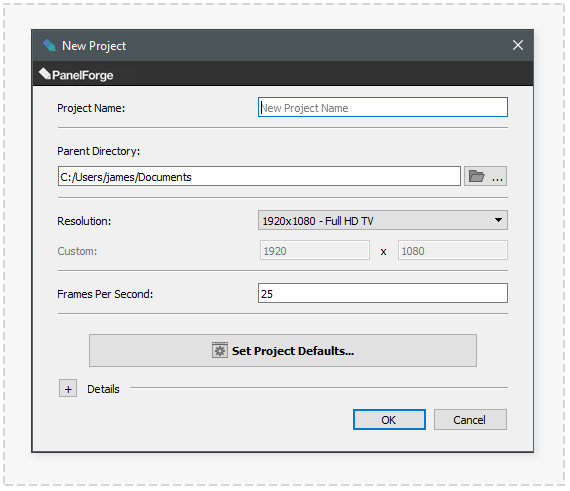The width and height of the screenshot is (570, 491).
Task: Click the custom height field showing 1080
Action: coord(453,250)
